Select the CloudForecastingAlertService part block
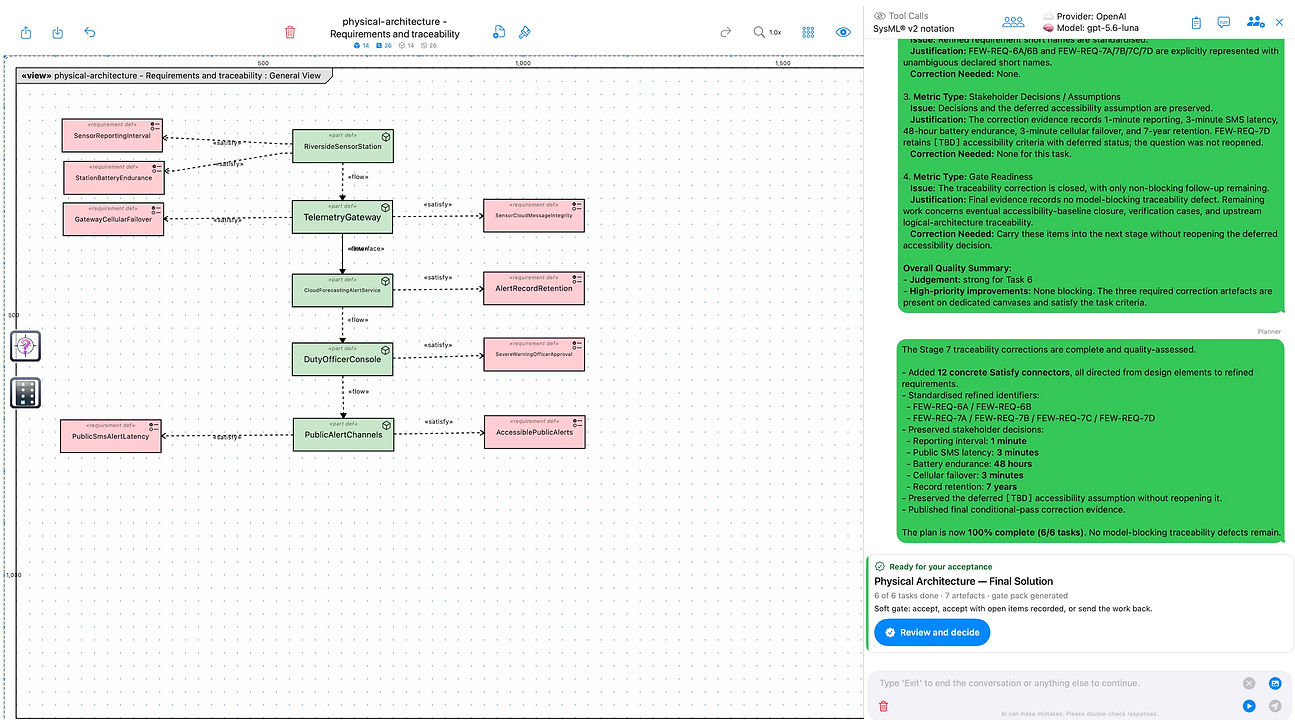1295x720 pixels. point(343,290)
